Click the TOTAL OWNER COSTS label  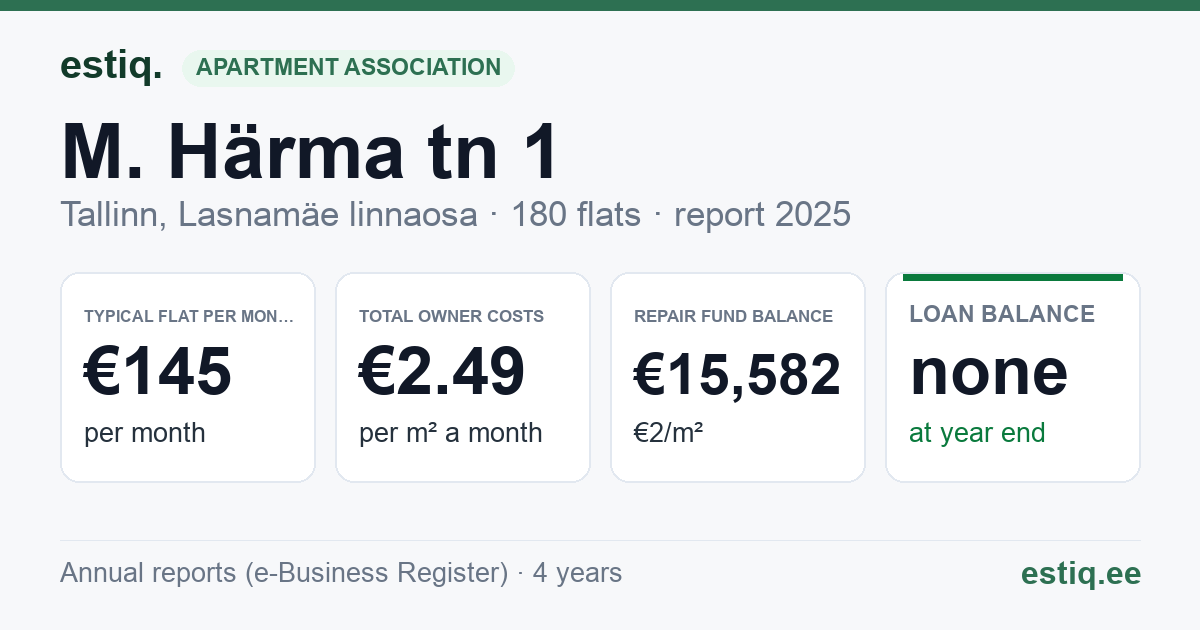click(x=451, y=316)
